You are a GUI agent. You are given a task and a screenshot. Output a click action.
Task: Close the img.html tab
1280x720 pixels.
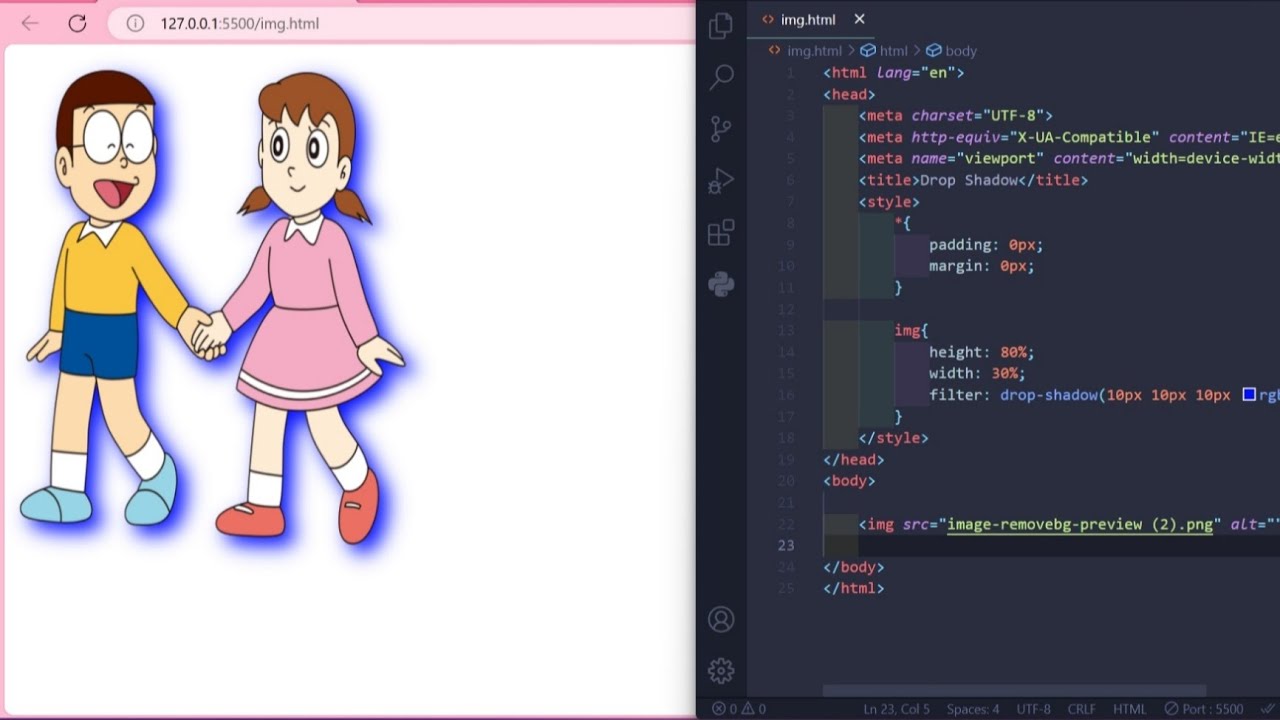(x=859, y=19)
